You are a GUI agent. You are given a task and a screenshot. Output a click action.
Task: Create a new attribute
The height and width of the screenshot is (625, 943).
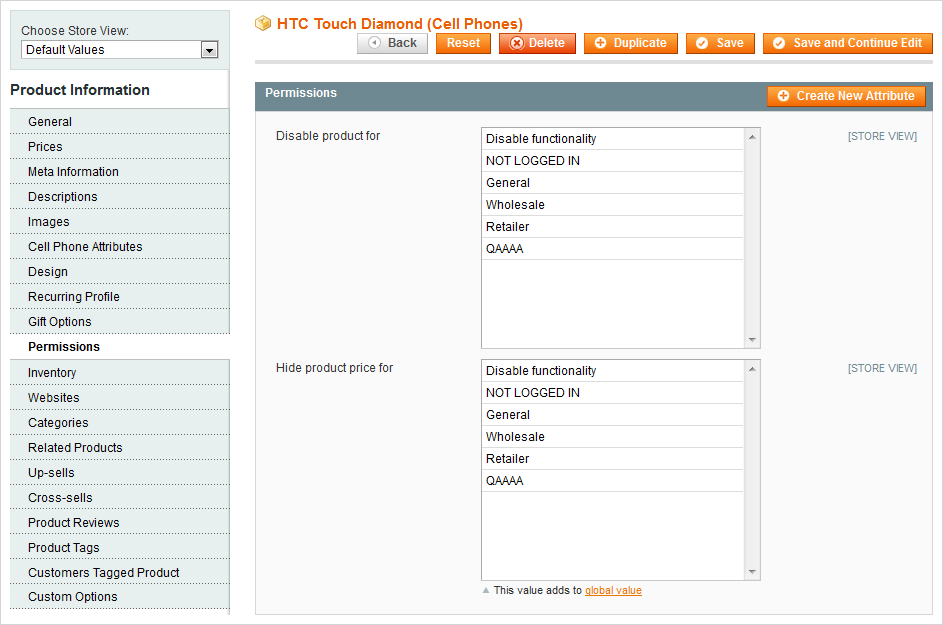(x=846, y=96)
